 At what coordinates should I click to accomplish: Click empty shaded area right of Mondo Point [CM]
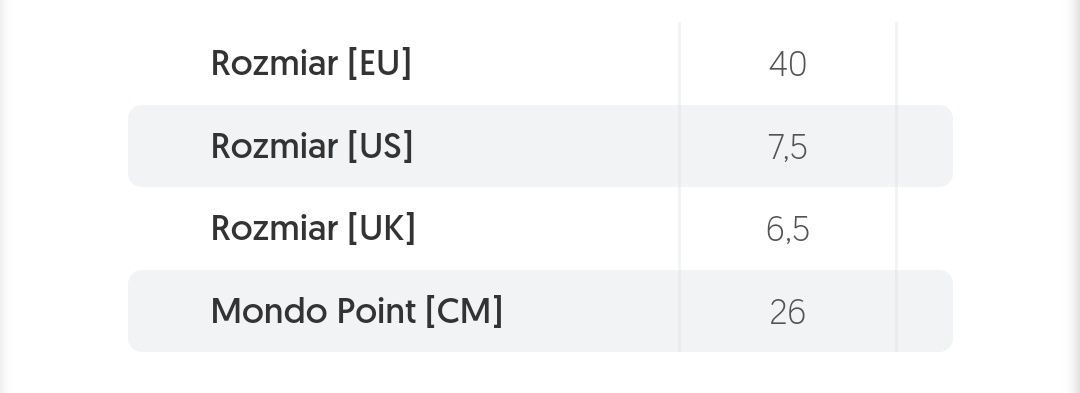tap(591, 311)
